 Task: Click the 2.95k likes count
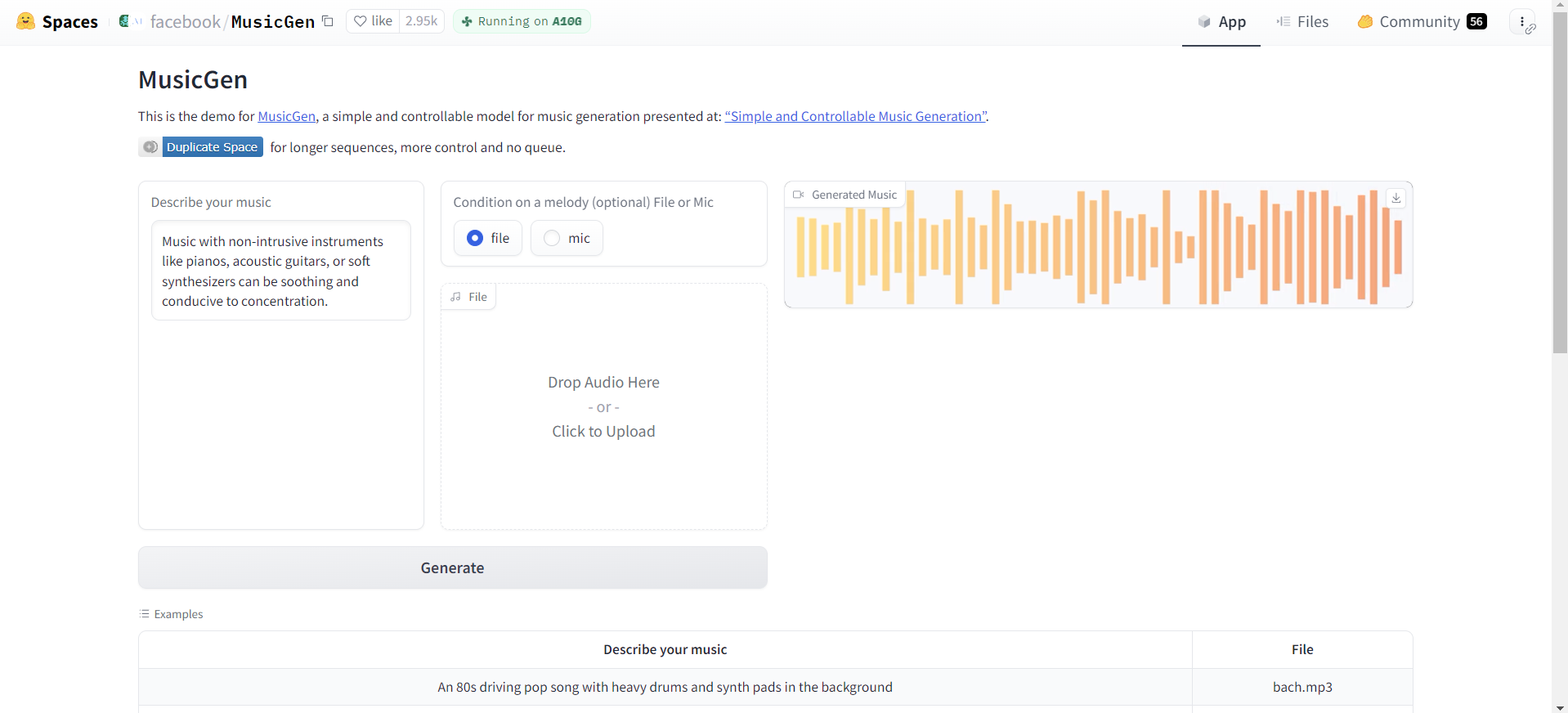tap(421, 21)
